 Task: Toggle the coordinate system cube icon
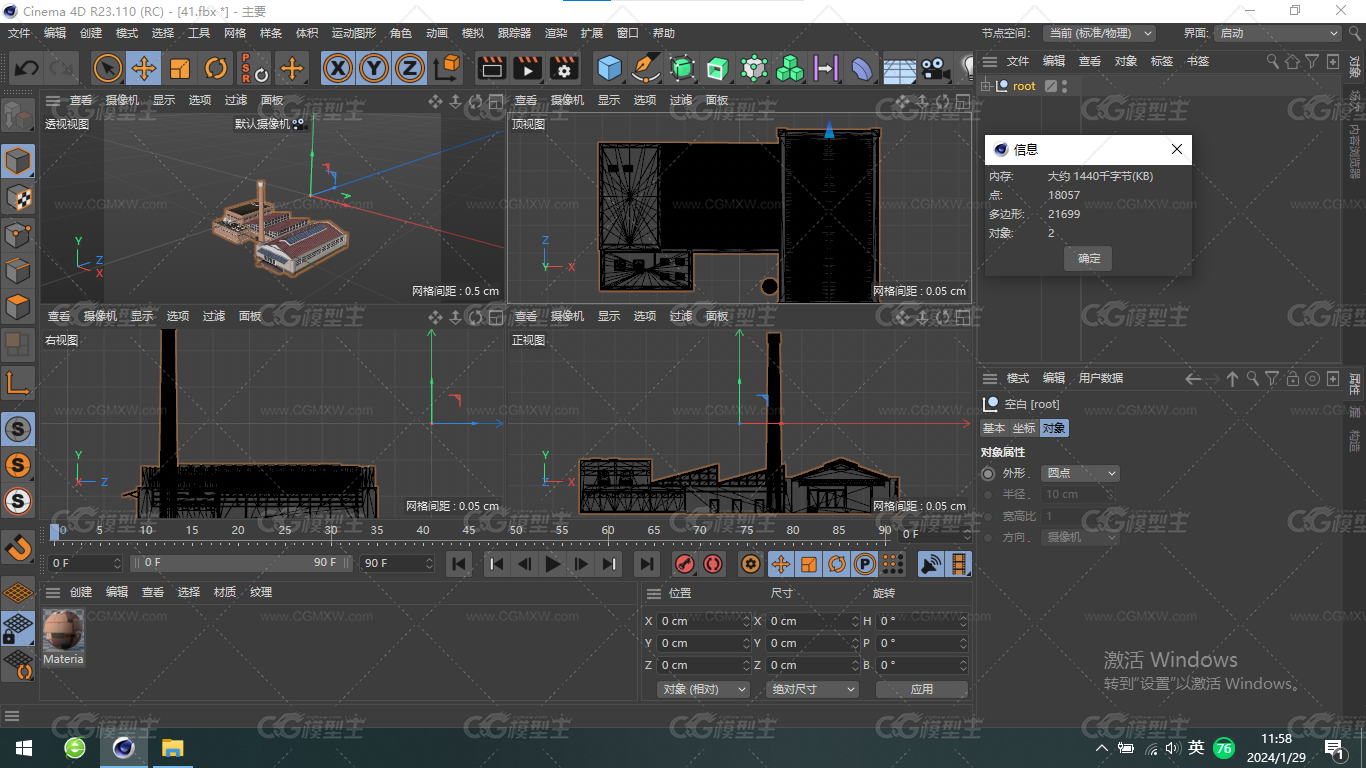coord(448,68)
